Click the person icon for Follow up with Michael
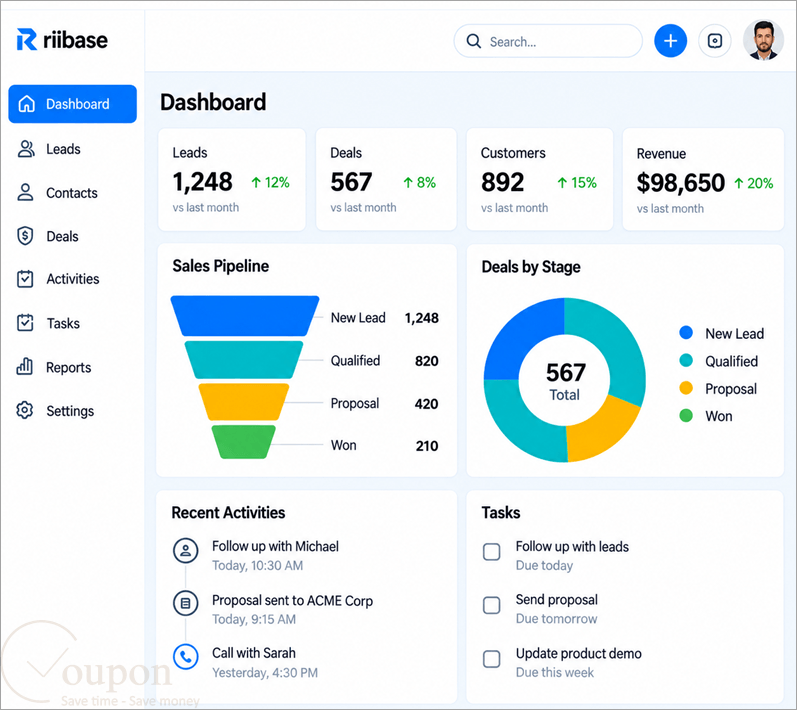Screen dimensions: 797x710 point(186,550)
